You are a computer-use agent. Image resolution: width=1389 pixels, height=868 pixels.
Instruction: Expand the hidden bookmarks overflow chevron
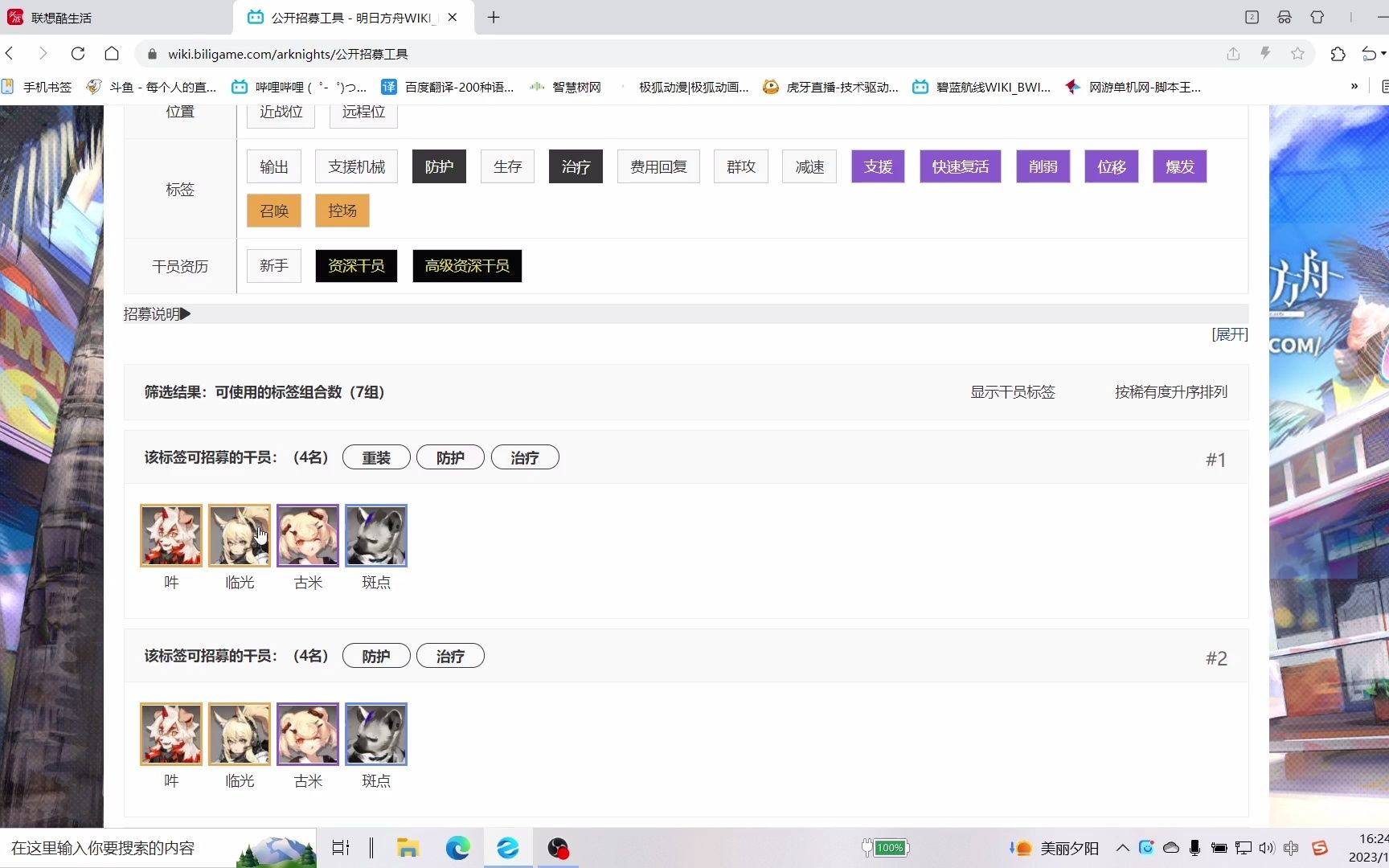pyautogui.click(x=1354, y=87)
